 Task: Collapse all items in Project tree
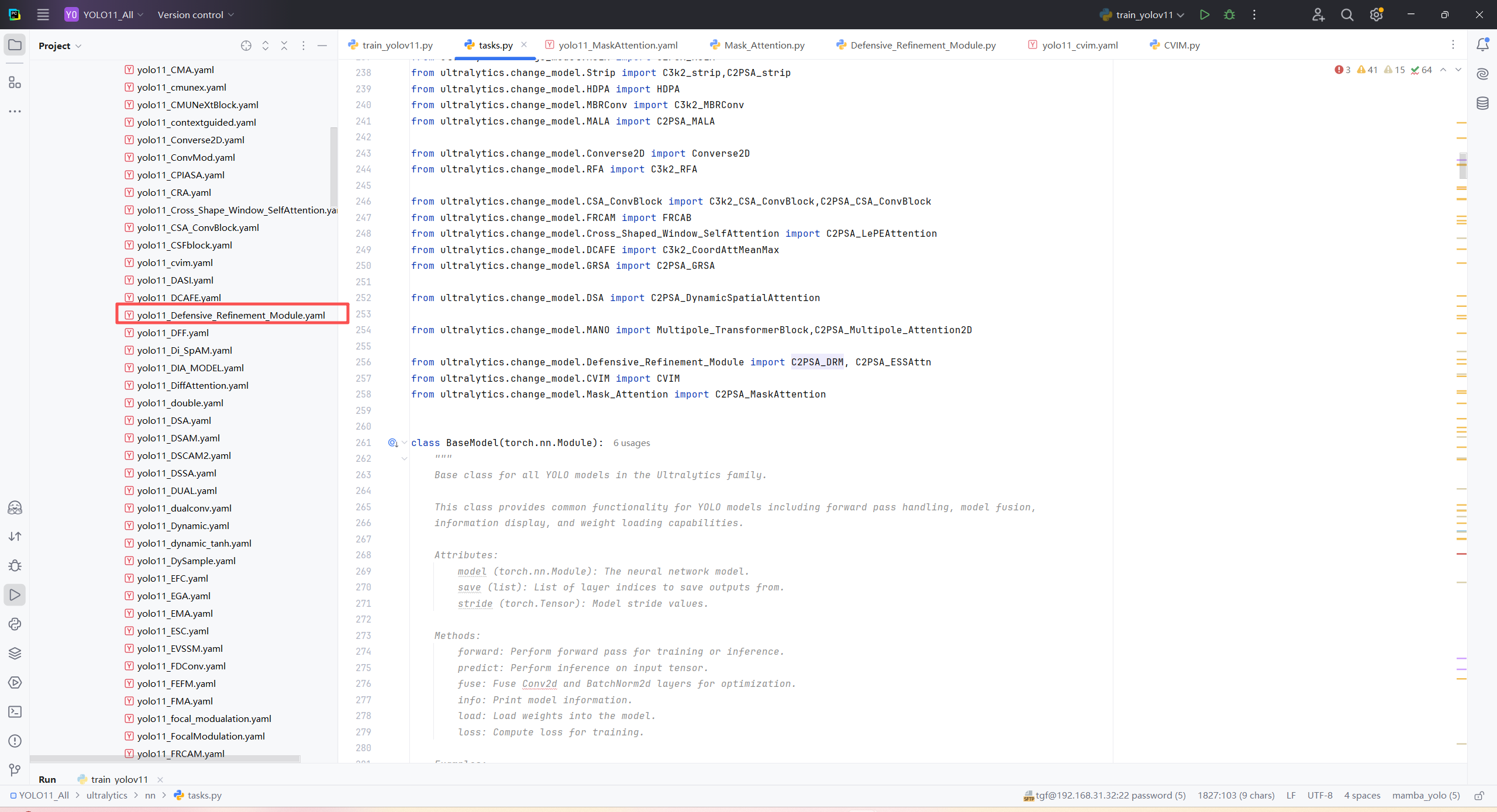284,46
